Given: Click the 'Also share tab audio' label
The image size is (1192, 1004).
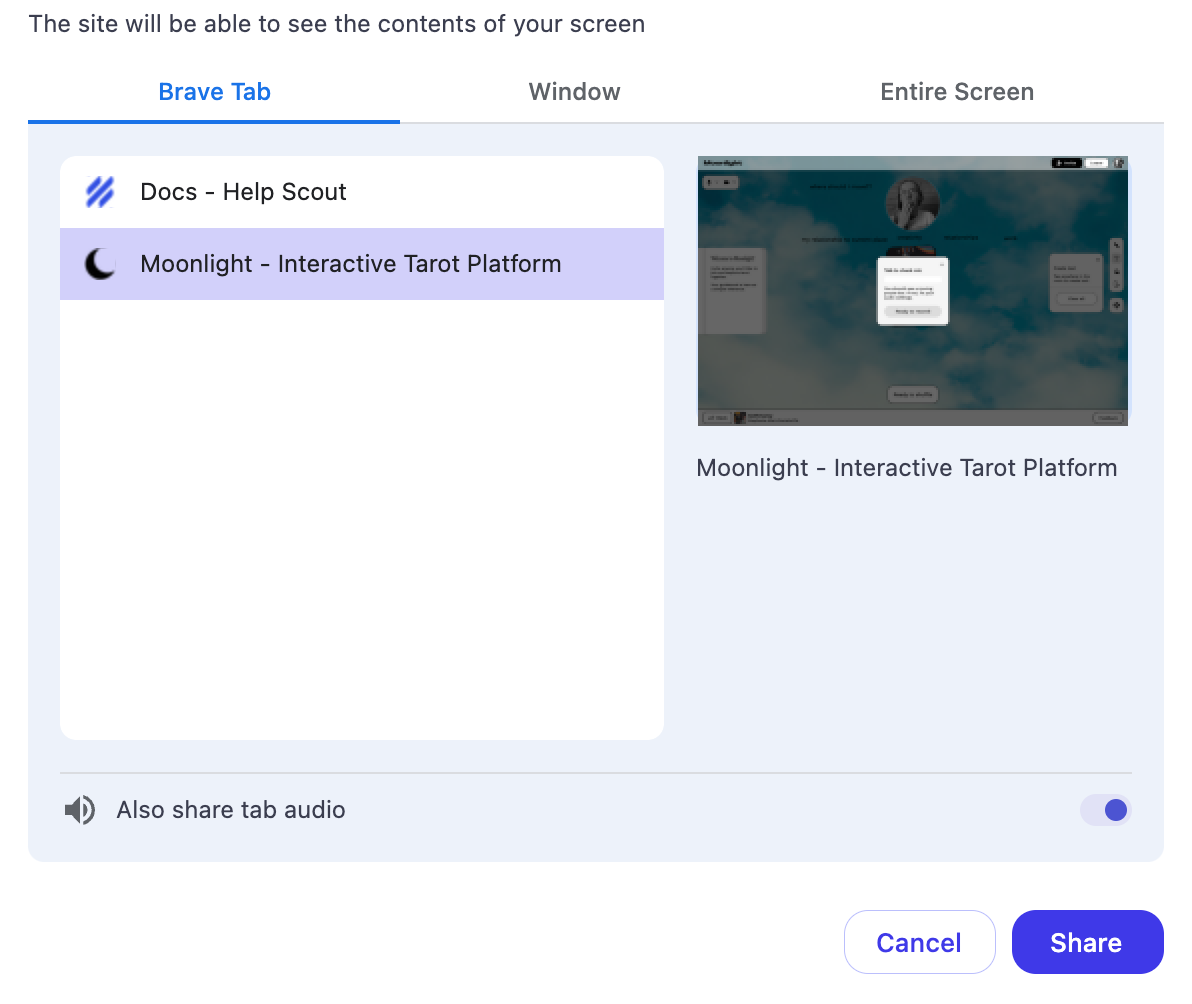Looking at the screenshot, I should pos(230,810).
